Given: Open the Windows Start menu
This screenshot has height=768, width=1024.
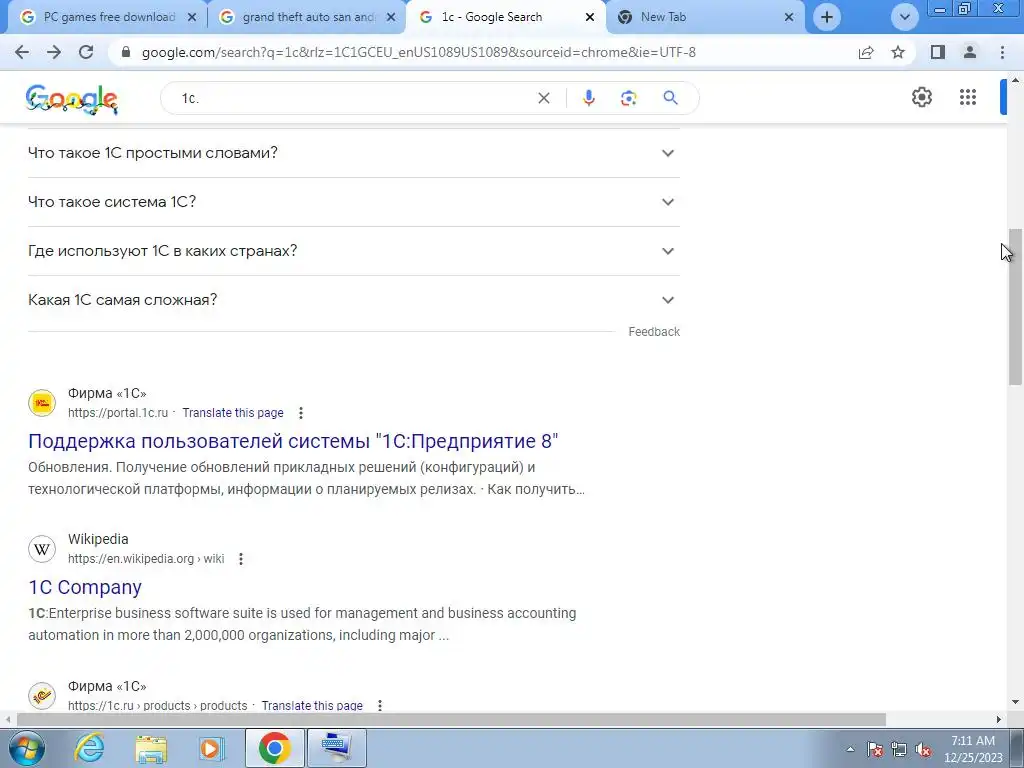Looking at the screenshot, I should pyautogui.click(x=25, y=748).
